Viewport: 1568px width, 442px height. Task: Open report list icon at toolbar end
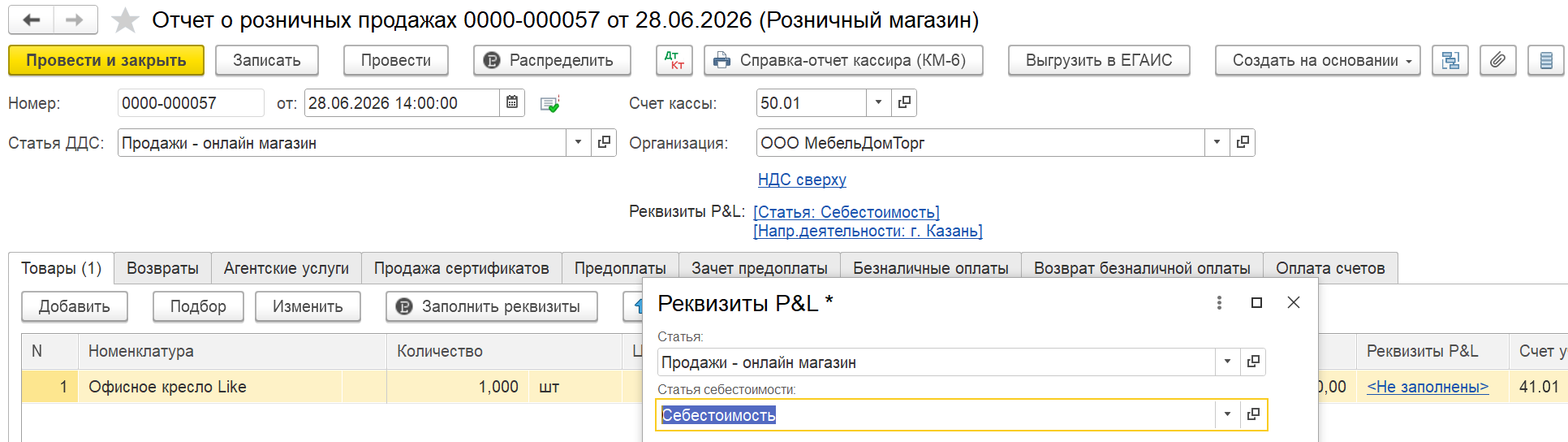point(1546,60)
